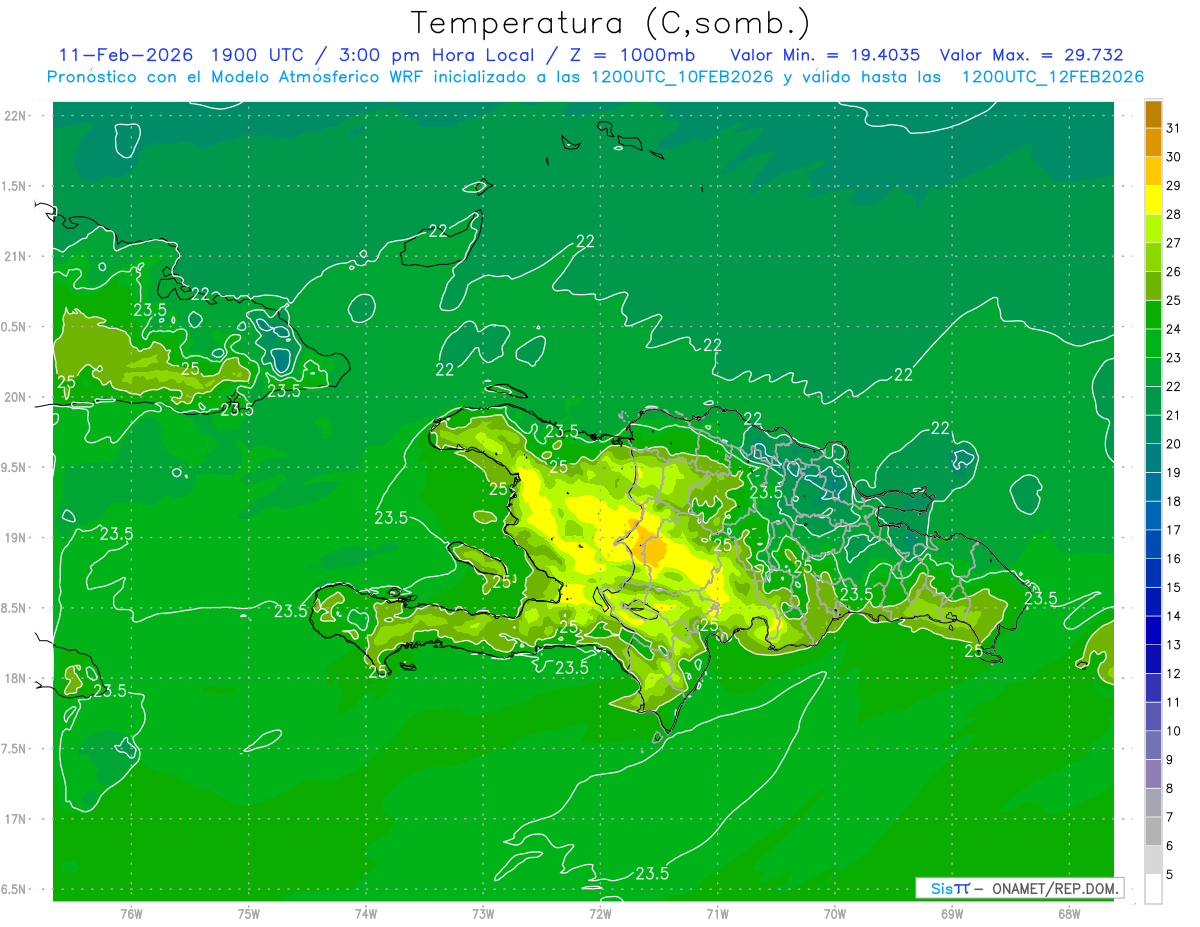The height and width of the screenshot is (927, 1200).
Task: Select the 'Valor Min. = 19.4035' readout
Action: coord(825,54)
